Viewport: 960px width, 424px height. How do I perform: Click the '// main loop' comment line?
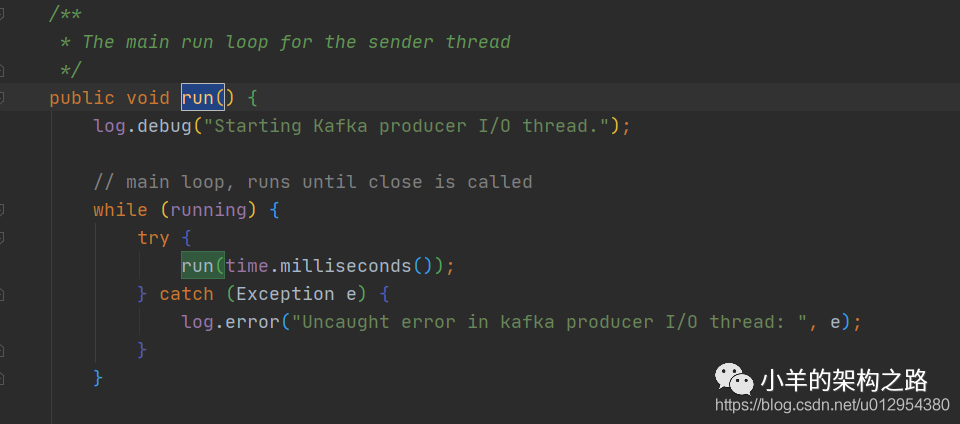[x=312, y=182]
